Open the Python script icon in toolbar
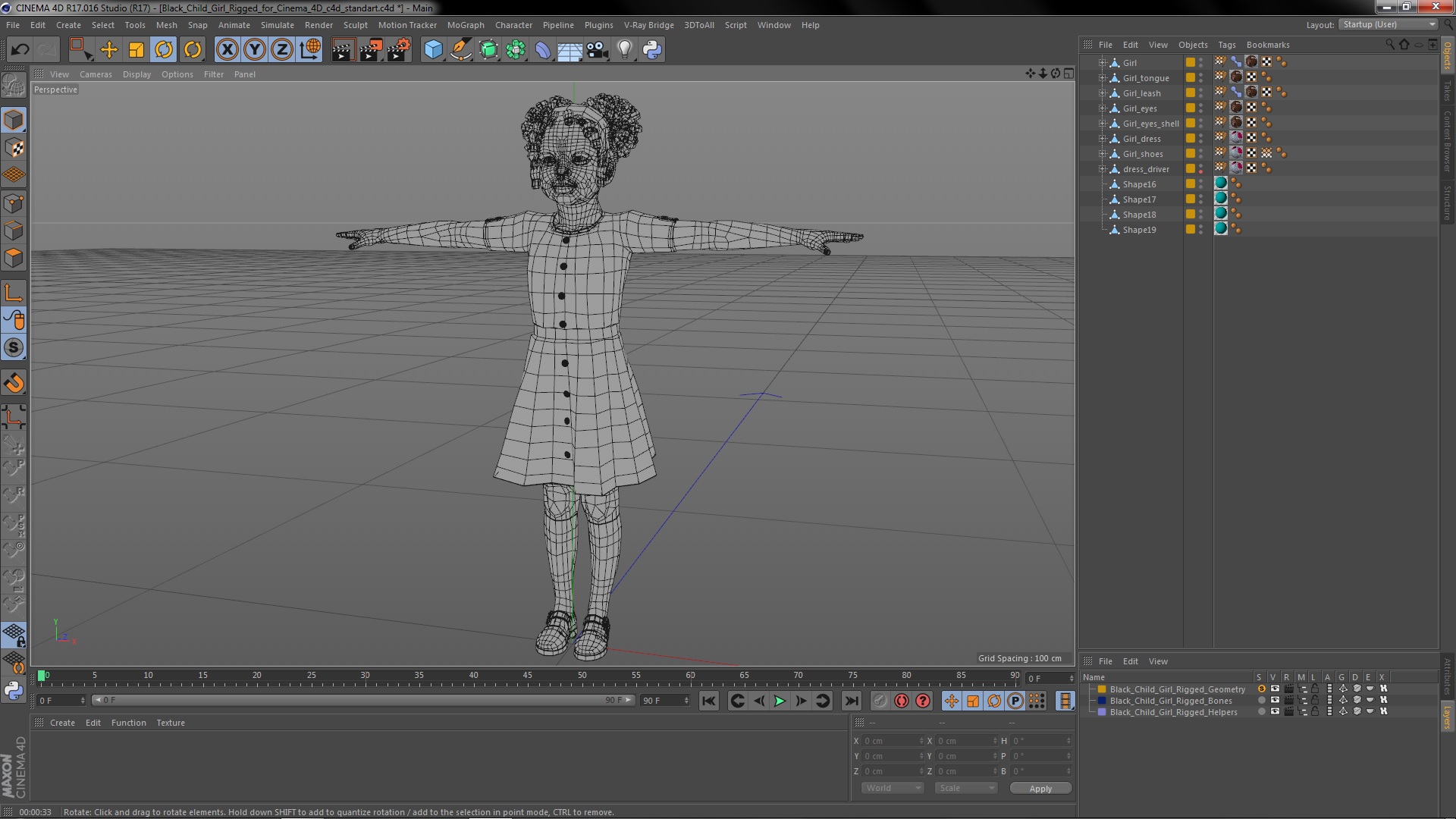 point(652,50)
